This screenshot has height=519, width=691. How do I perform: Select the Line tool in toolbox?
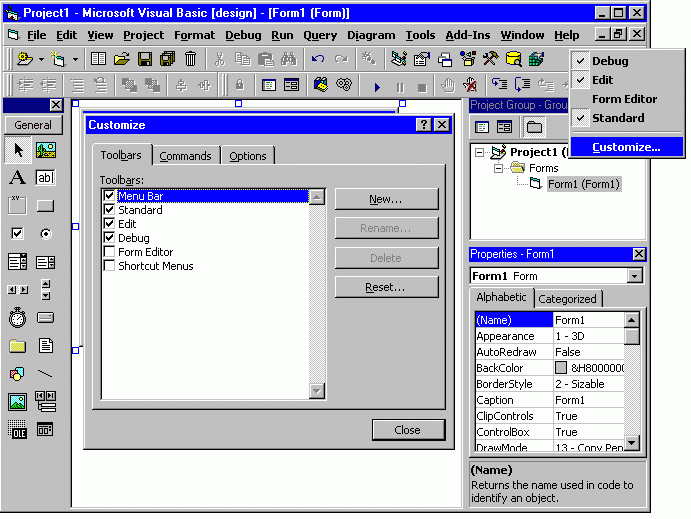[45, 374]
